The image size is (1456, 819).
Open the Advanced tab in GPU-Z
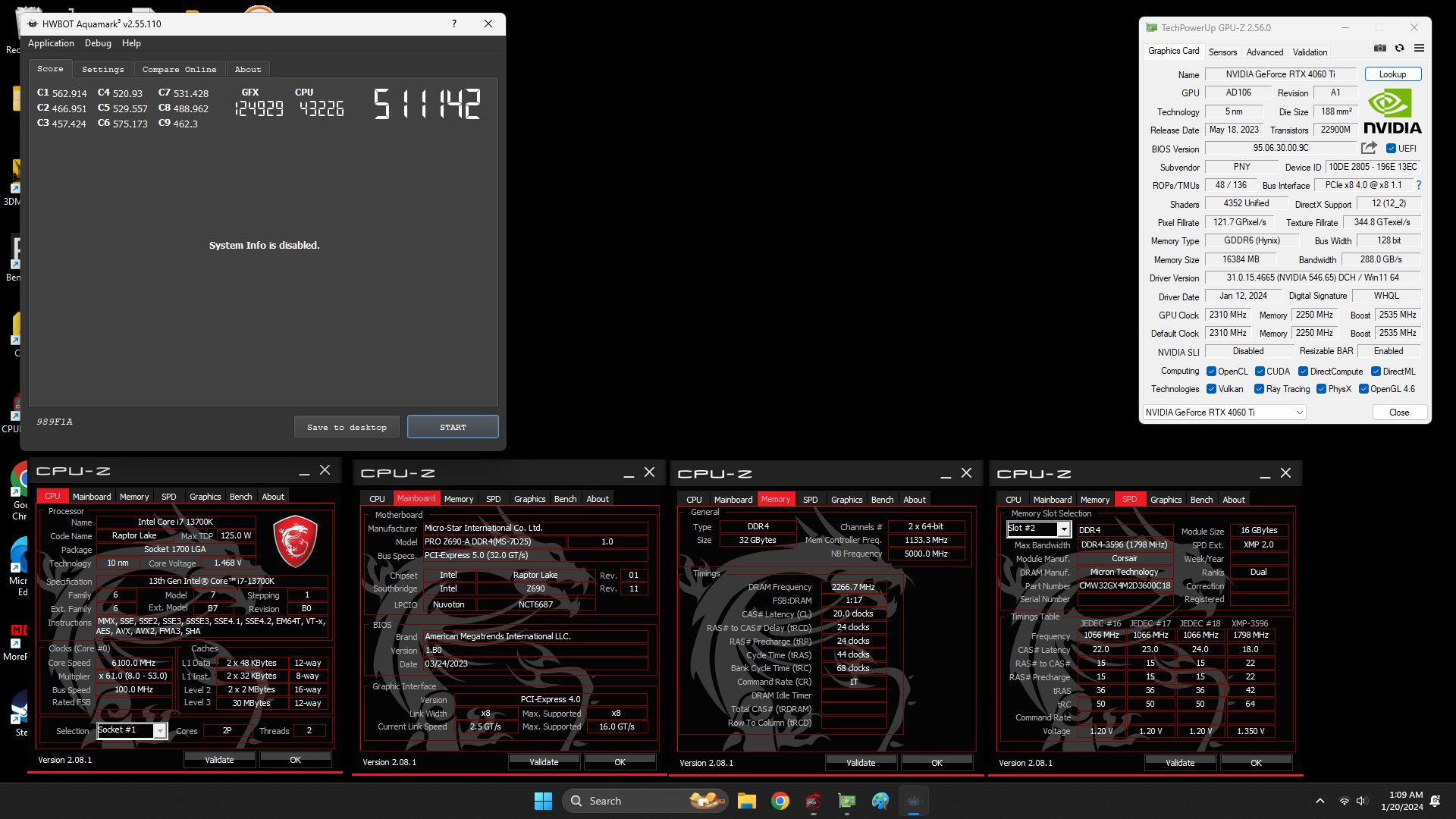(1265, 52)
